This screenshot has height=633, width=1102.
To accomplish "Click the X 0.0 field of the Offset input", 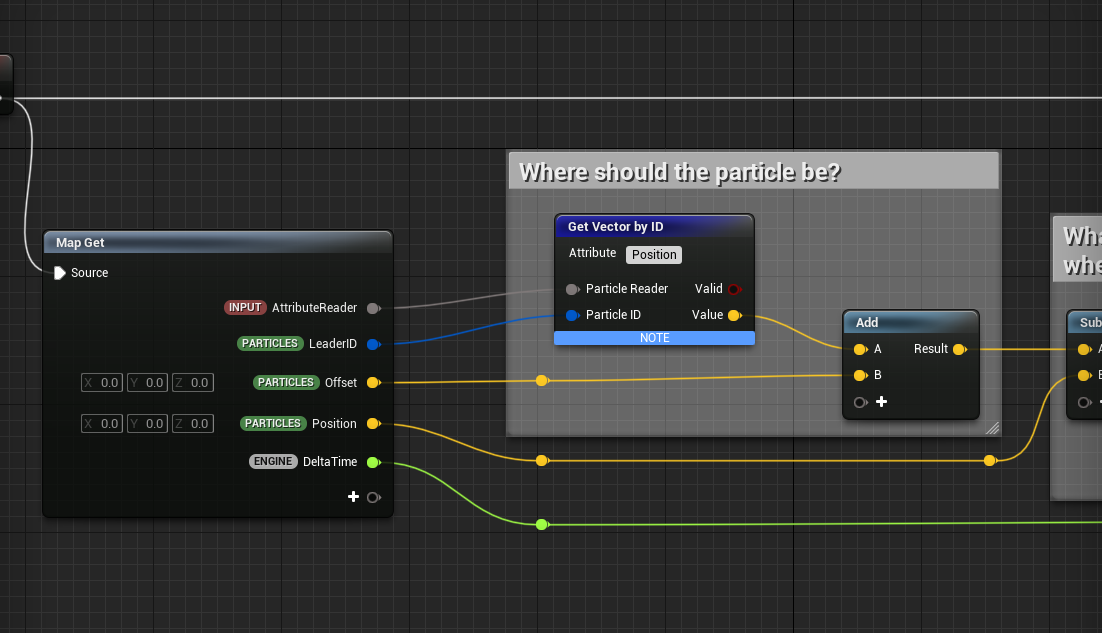I will pyautogui.click(x=101, y=382).
